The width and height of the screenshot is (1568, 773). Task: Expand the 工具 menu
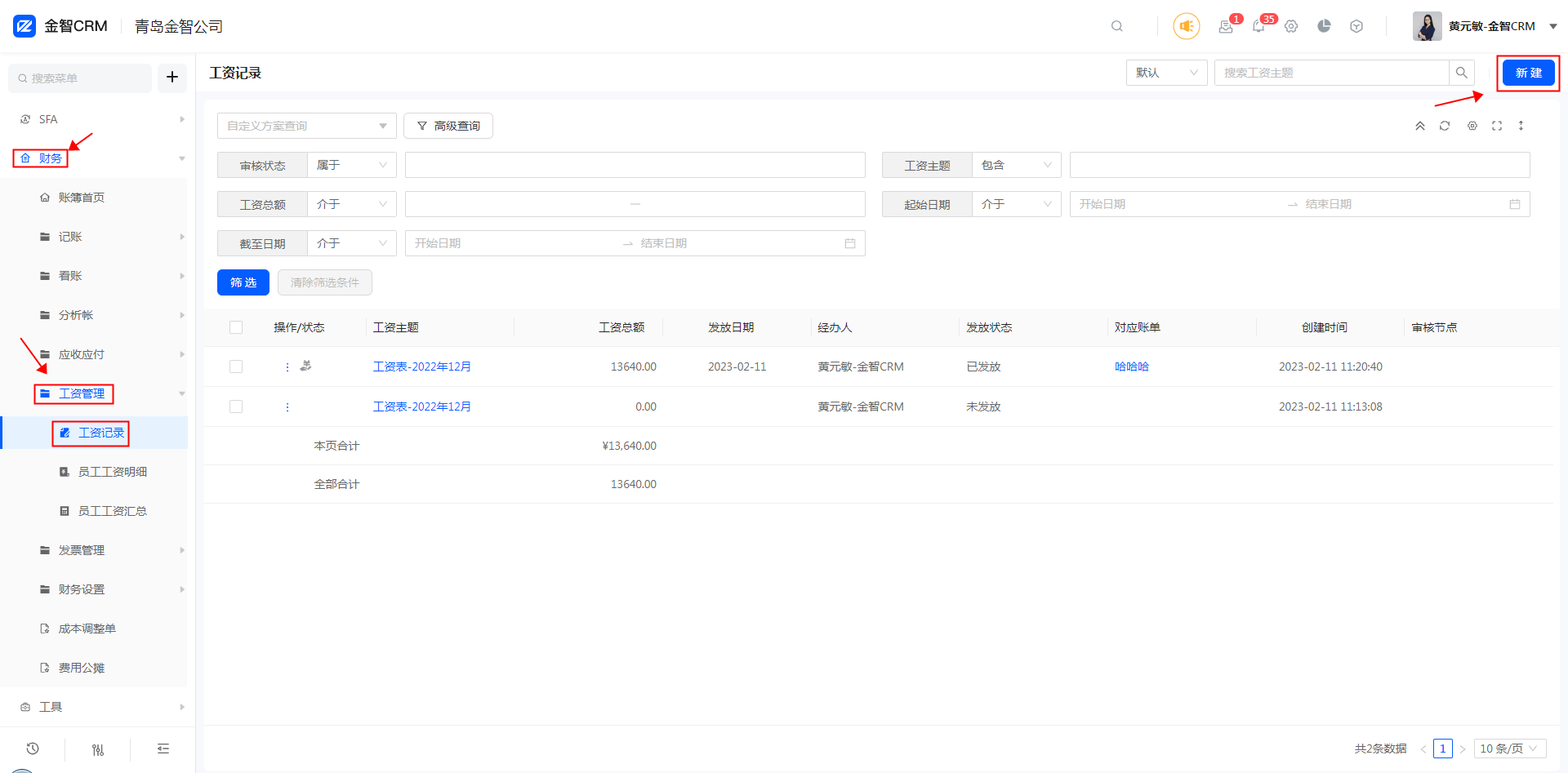(98, 707)
